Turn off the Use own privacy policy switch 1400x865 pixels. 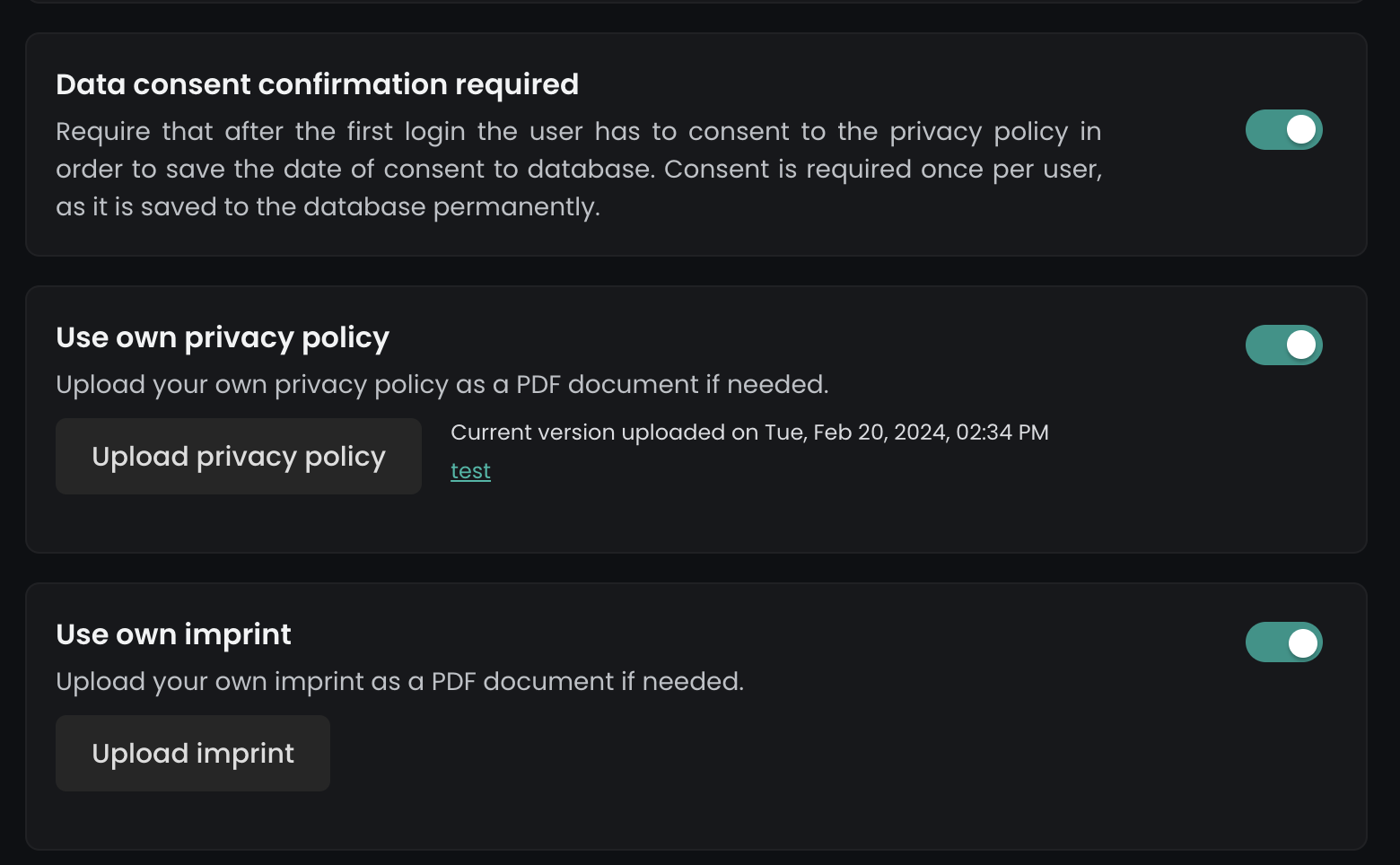pos(1283,345)
